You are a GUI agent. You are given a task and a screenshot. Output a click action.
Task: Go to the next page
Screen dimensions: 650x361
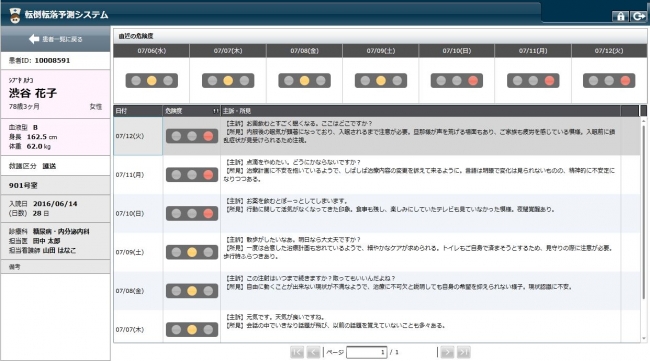pos(447,352)
